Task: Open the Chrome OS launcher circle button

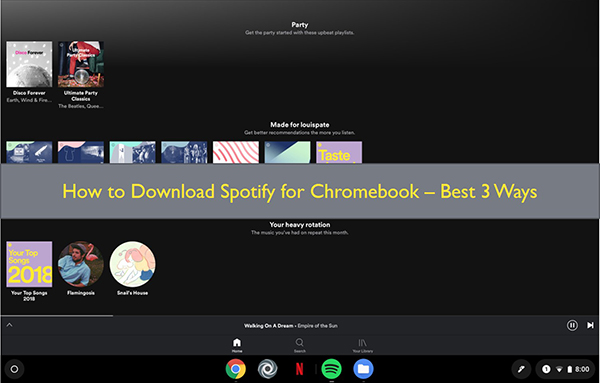Action: pyautogui.click(x=14, y=369)
